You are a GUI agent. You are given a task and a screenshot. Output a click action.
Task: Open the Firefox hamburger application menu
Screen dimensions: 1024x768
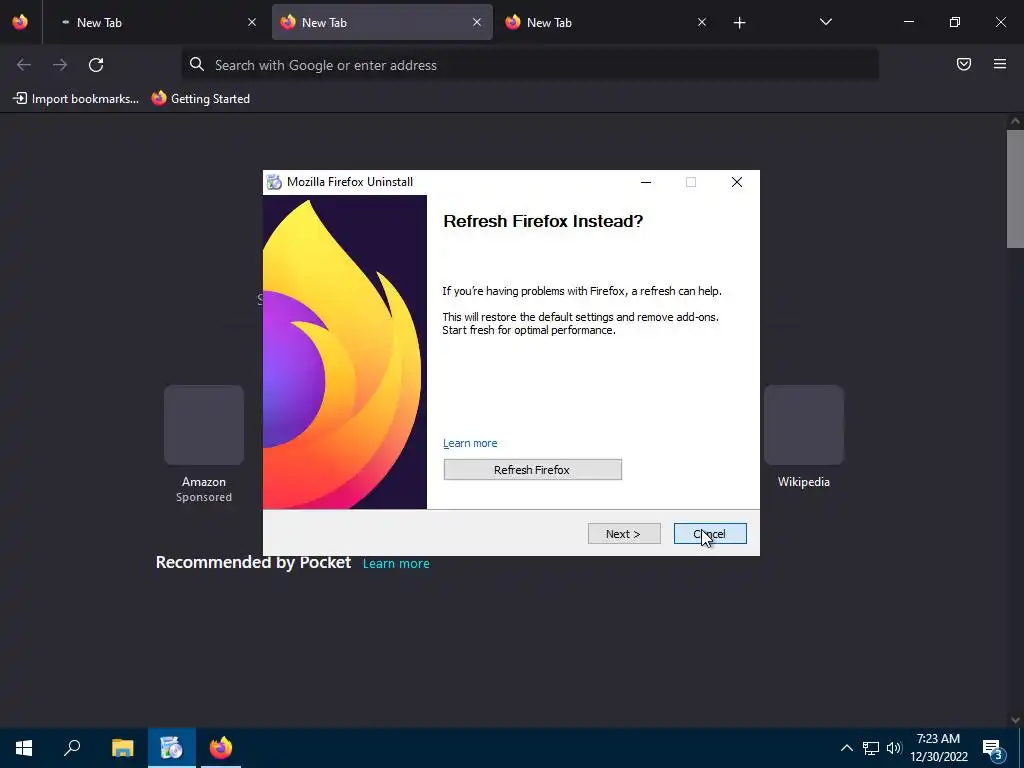(1000, 64)
